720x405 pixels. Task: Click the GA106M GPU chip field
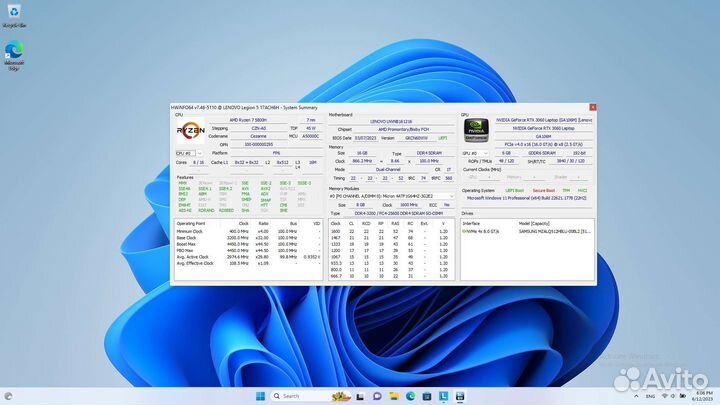(544, 137)
